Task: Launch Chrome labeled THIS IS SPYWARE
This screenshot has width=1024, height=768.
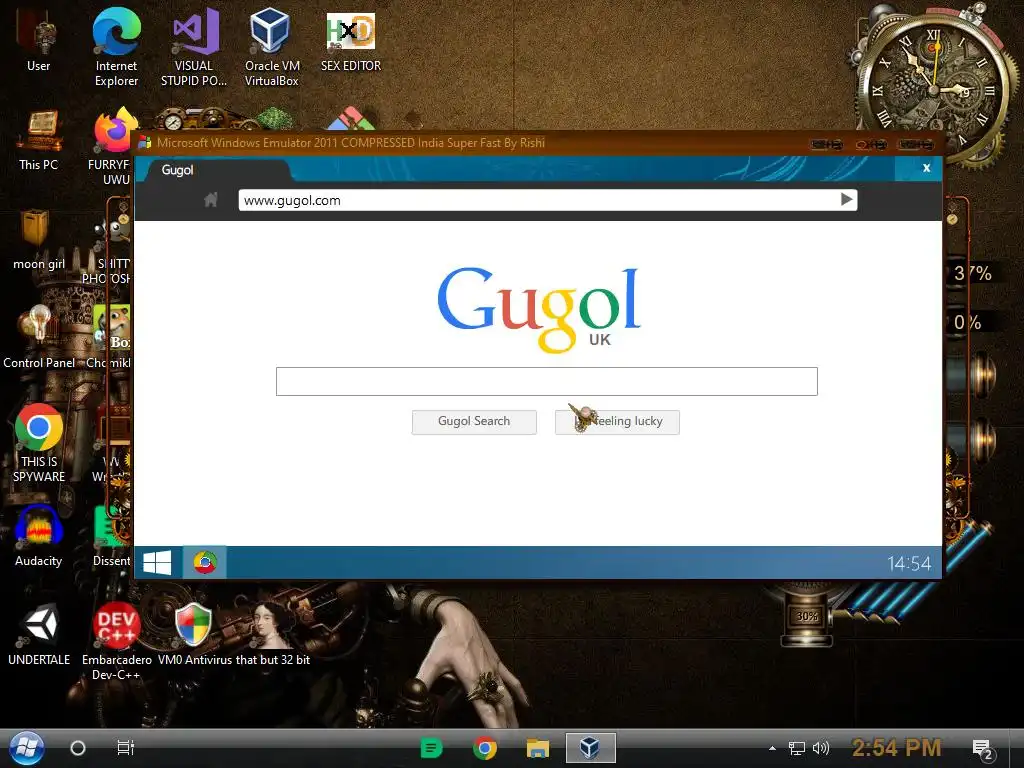Action: 39,443
